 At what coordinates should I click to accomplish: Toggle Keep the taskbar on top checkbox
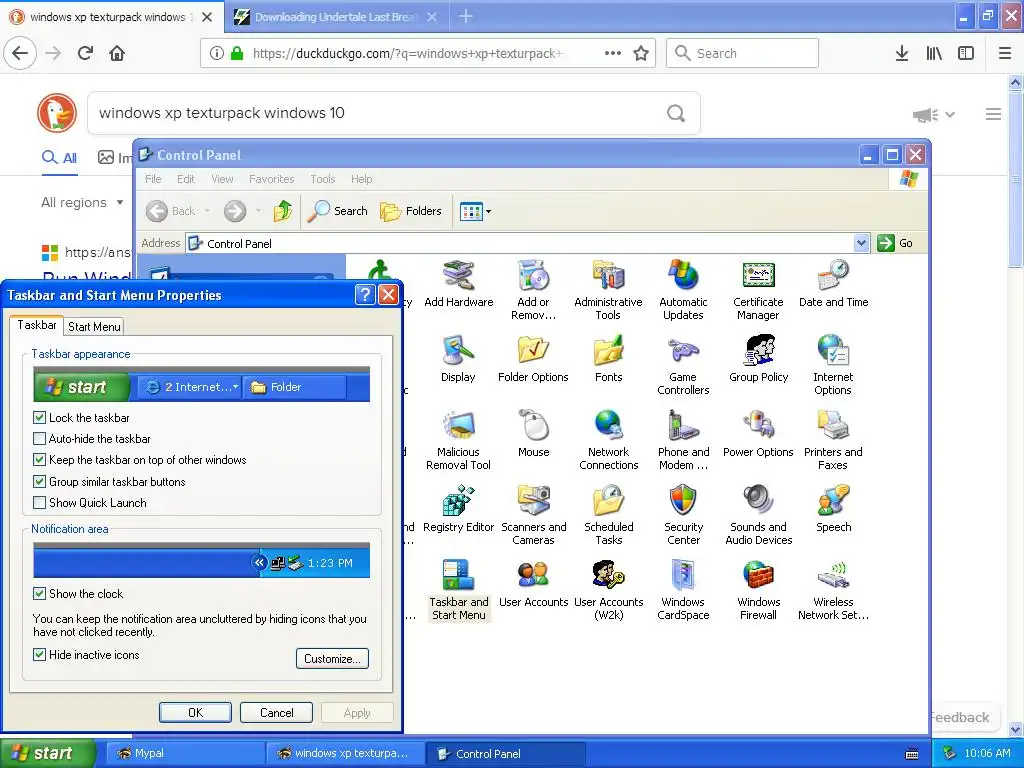click(39, 460)
